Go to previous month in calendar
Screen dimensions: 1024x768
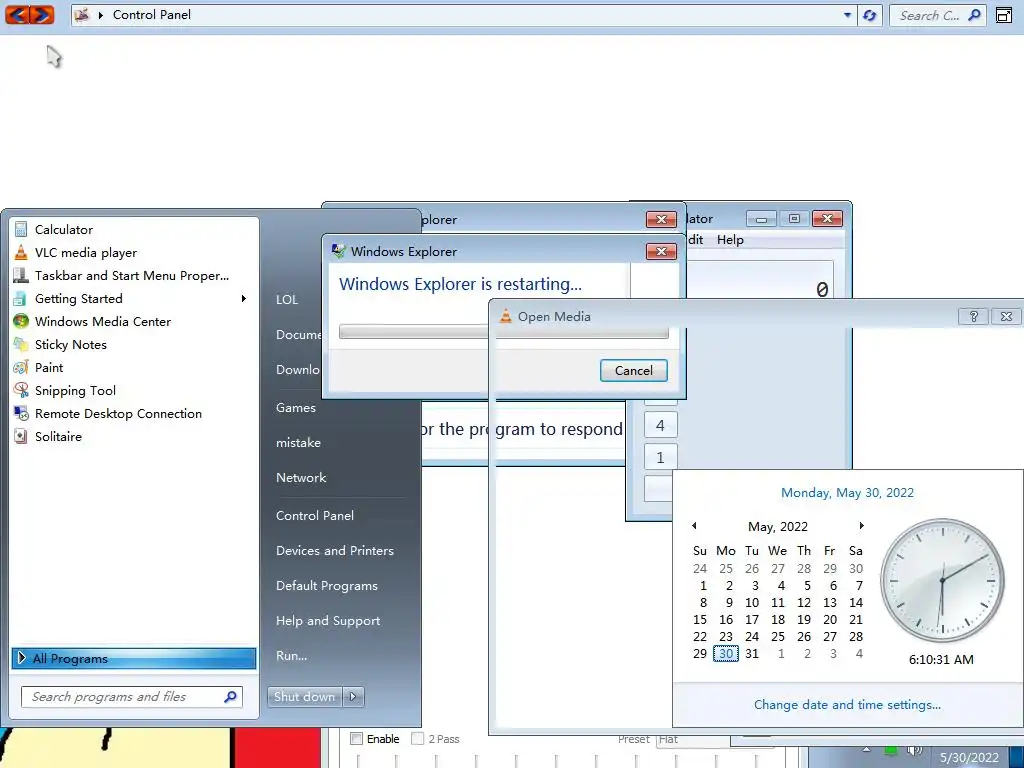pyautogui.click(x=694, y=526)
